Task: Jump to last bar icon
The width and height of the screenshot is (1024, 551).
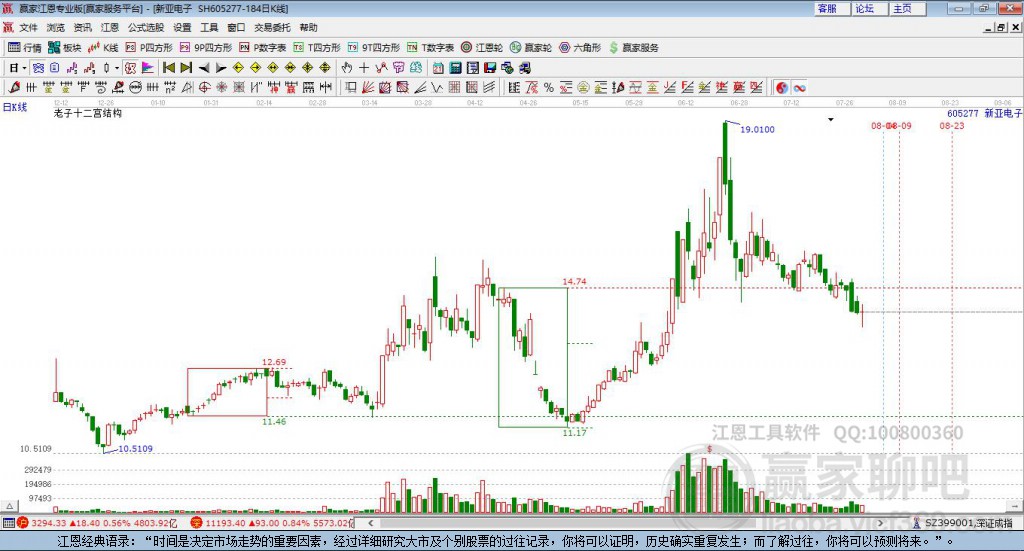Action: (x=186, y=68)
